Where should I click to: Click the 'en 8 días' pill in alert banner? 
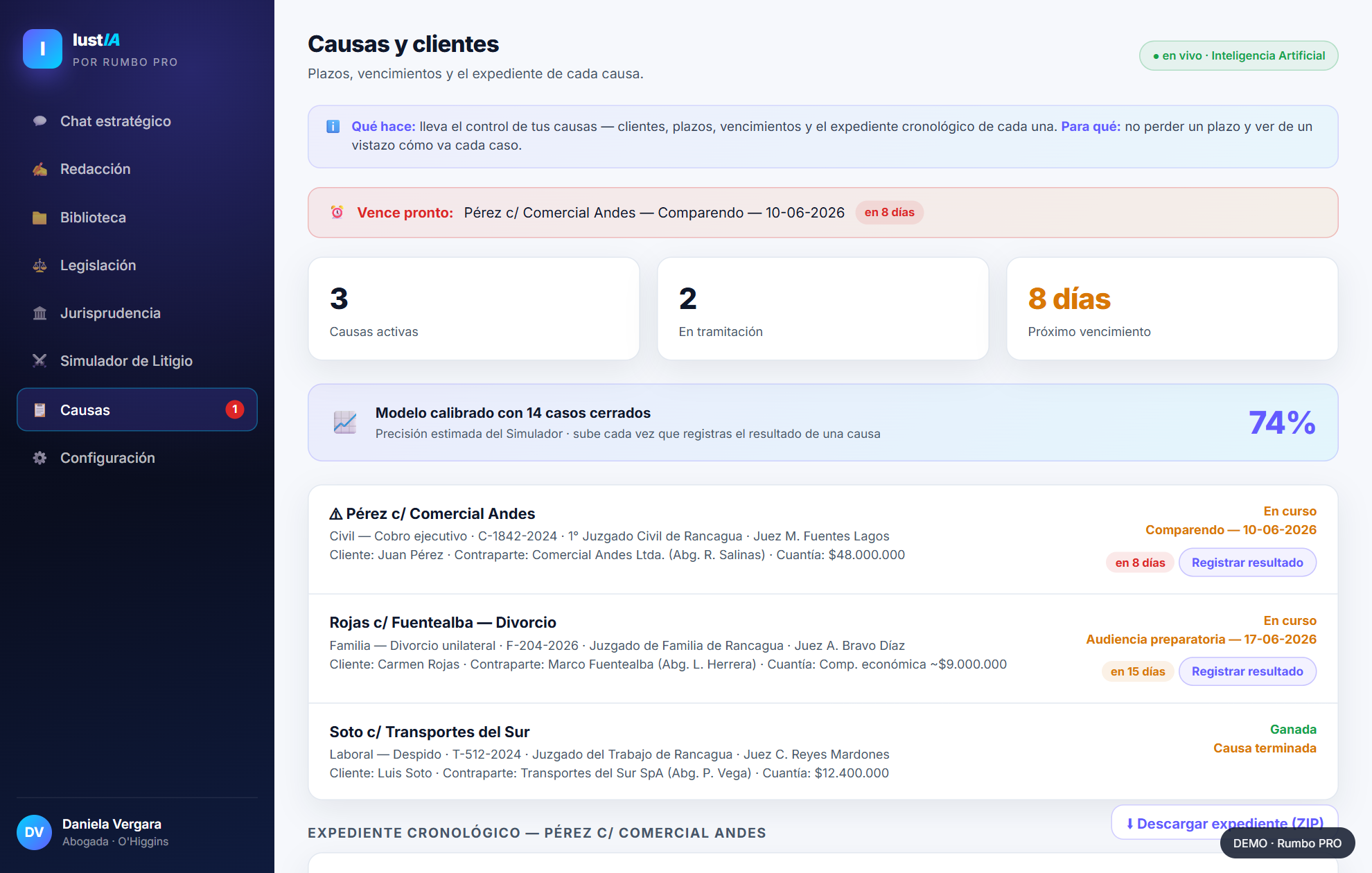coord(889,212)
